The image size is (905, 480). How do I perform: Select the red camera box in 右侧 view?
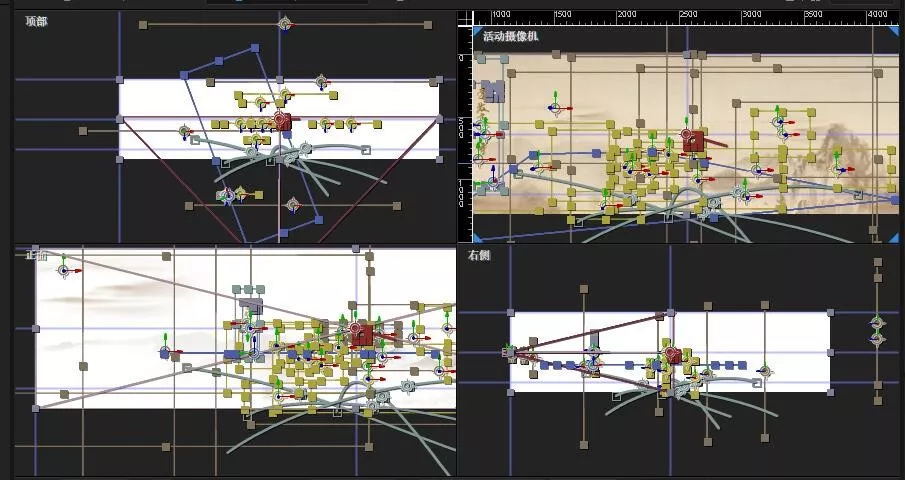click(x=672, y=355)
